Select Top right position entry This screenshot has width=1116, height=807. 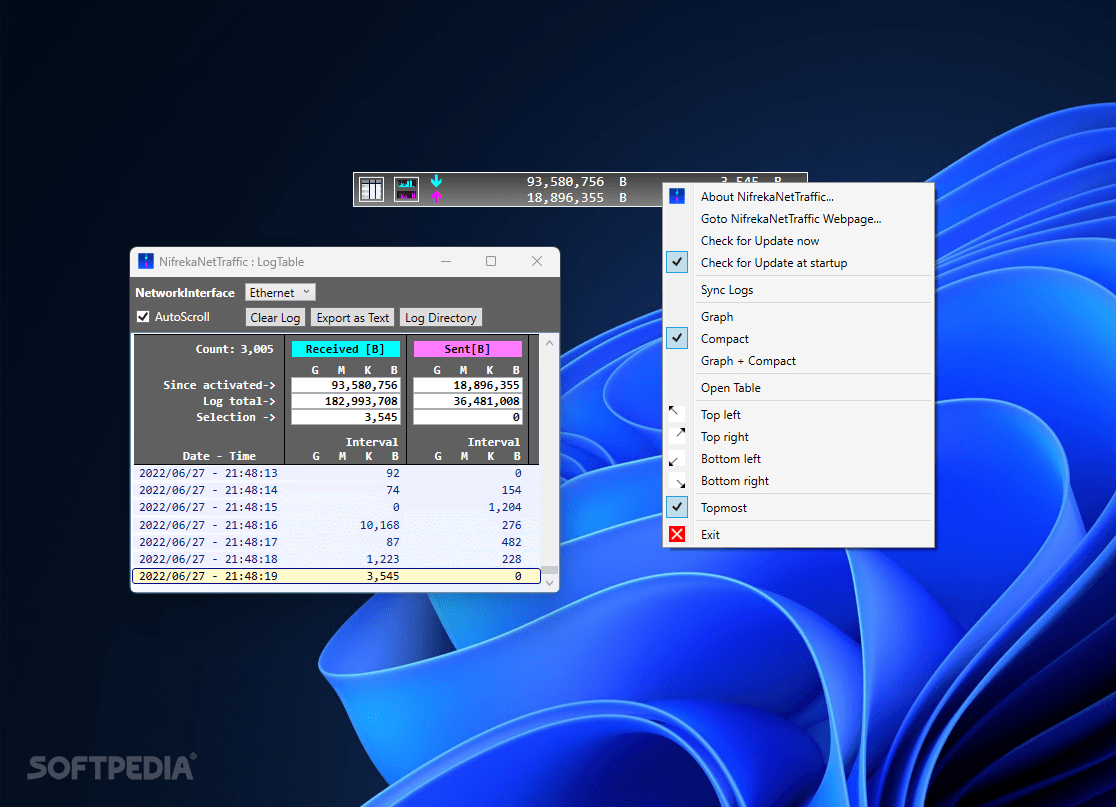pos(725,438)
